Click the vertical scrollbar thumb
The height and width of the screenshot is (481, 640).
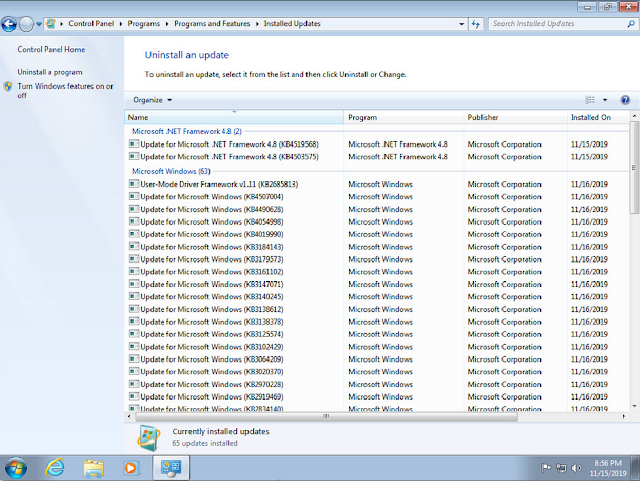point(634,167)
